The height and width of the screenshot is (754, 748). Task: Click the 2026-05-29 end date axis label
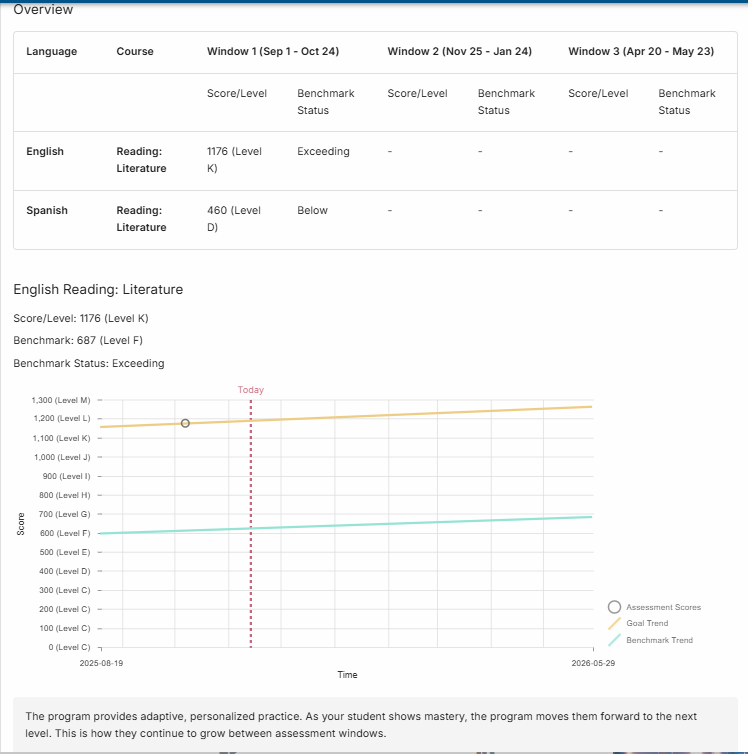pos(593,662)
